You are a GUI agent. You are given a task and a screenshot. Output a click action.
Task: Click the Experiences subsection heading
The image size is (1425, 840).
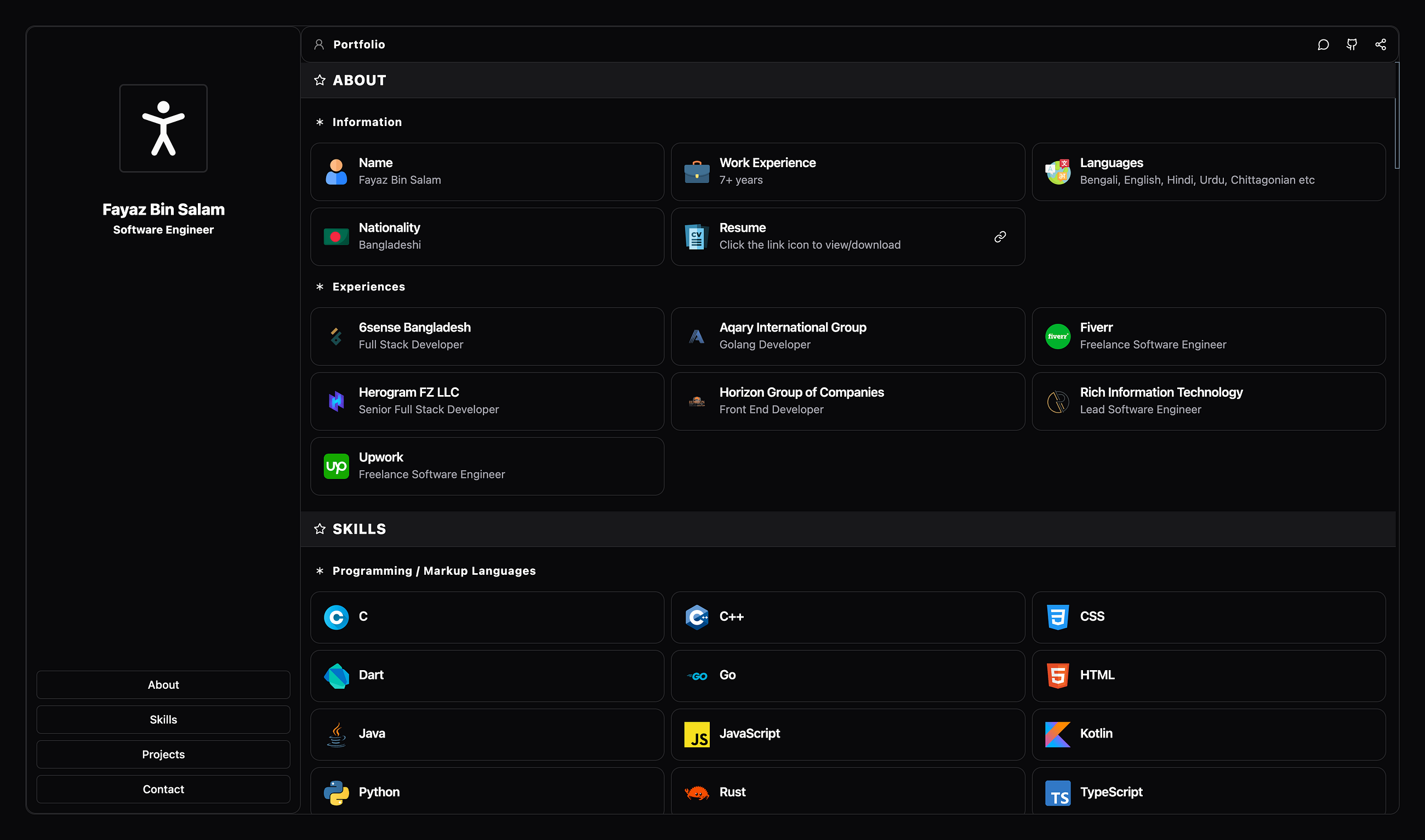click(x=368, y=287)
